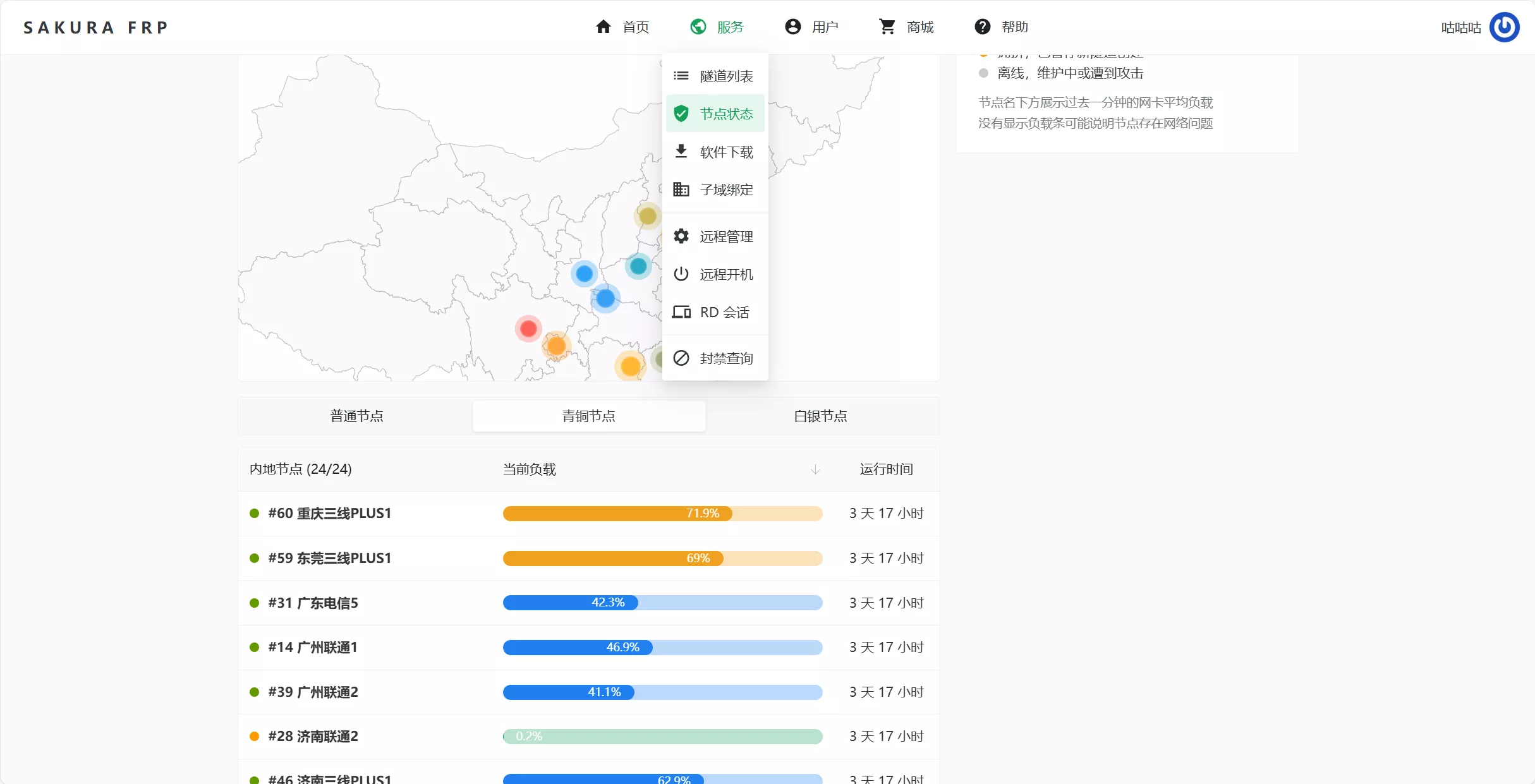Switch to the 普通节点 tab
The image size is (1535, 784).
356,416
